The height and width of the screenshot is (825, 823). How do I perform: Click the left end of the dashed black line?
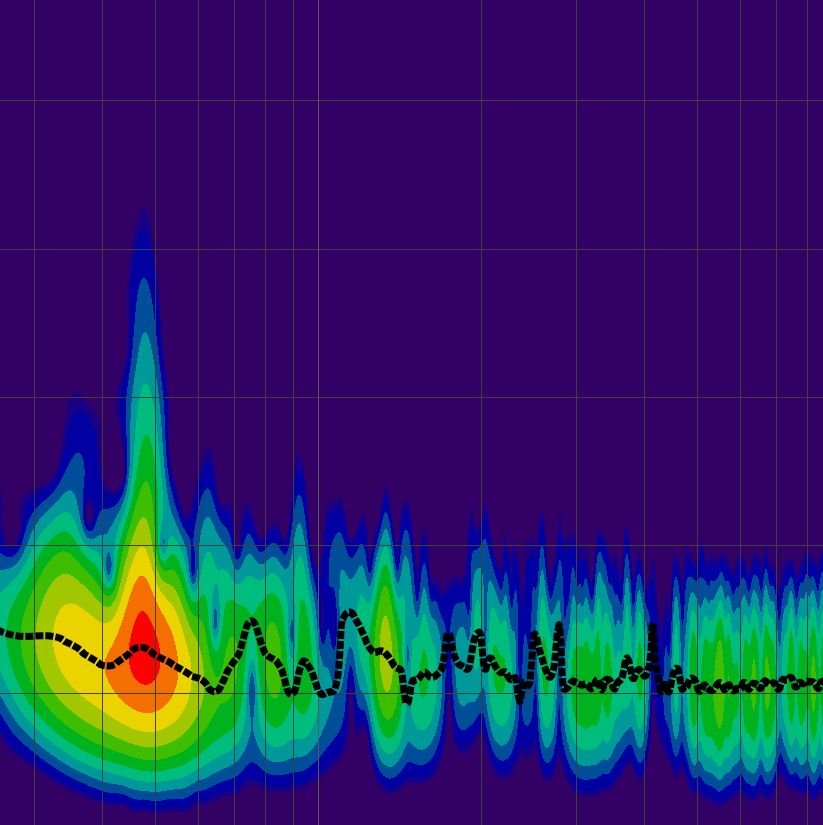[4, 633]
